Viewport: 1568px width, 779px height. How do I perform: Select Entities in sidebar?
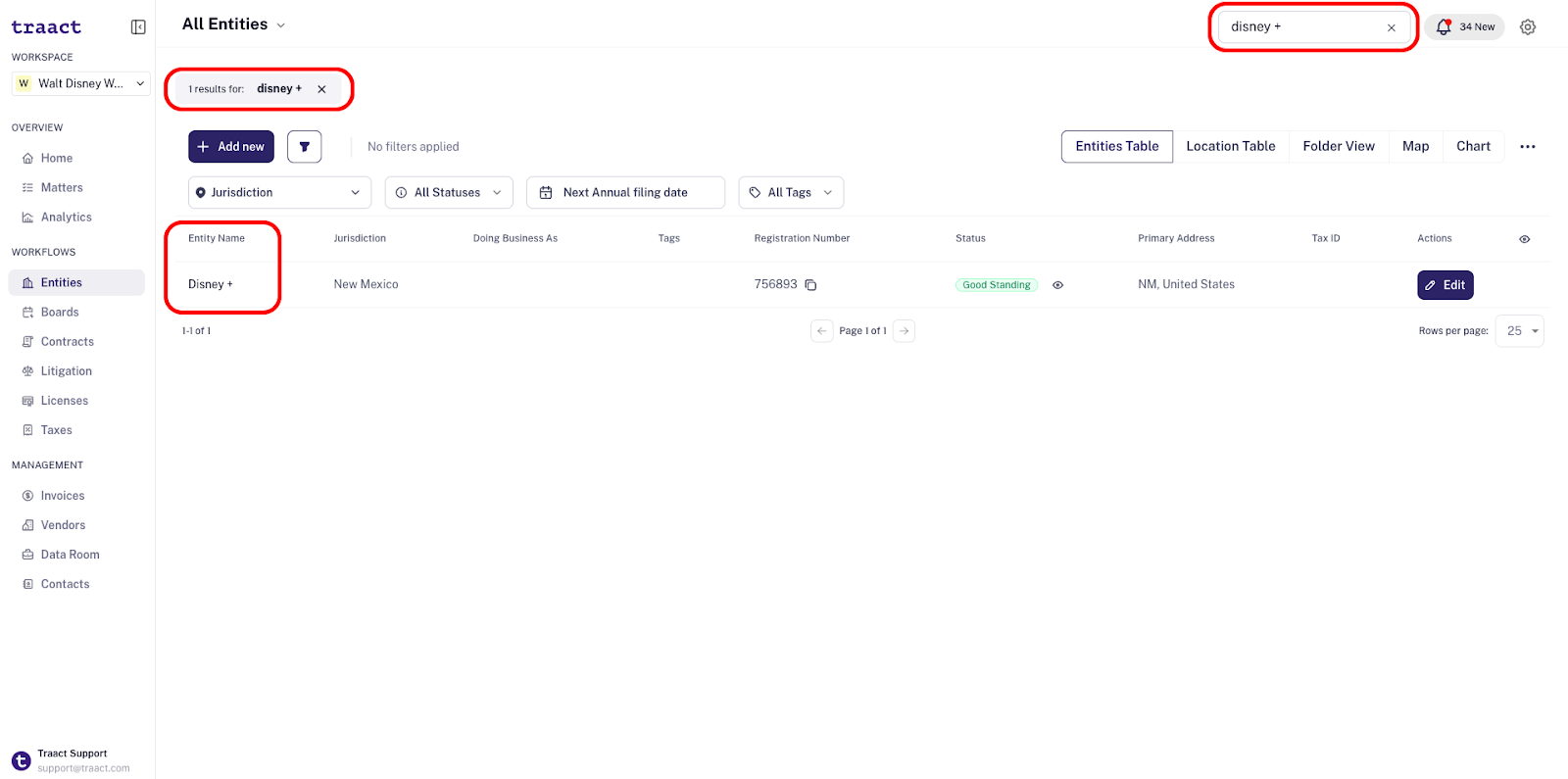coord(76,283)
